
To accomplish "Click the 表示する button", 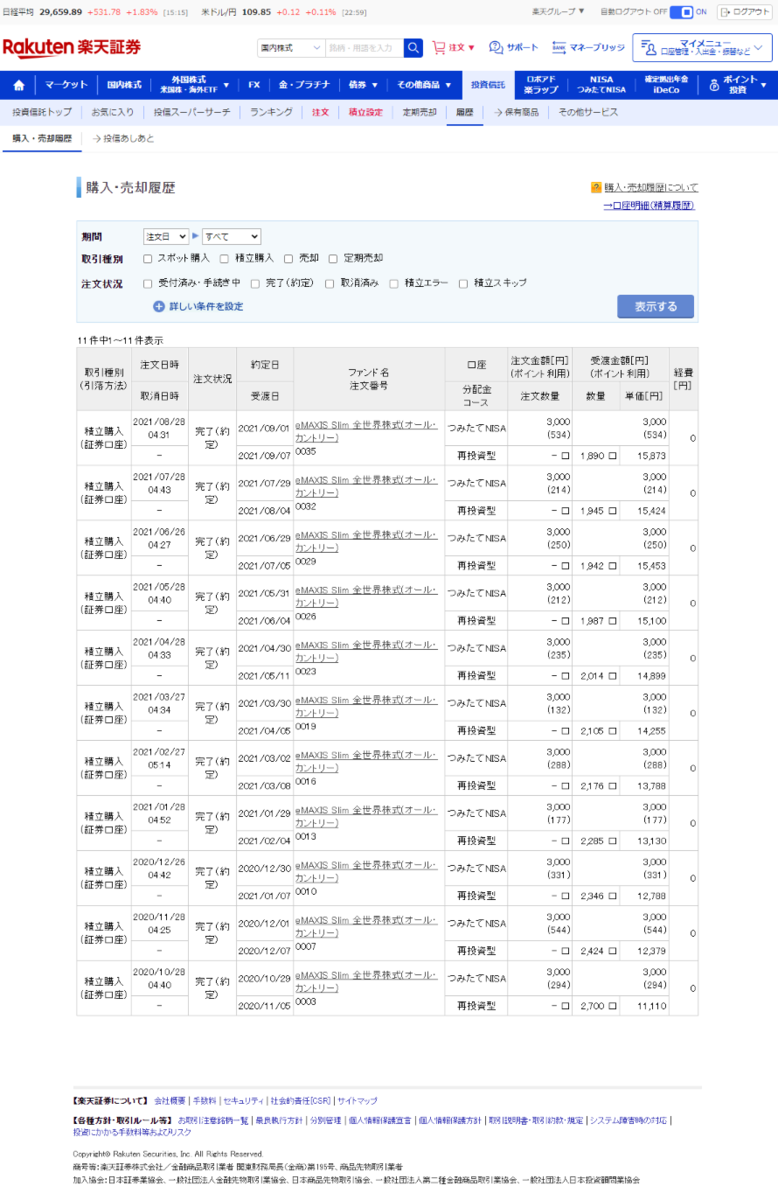I will (x=655, y=307).
